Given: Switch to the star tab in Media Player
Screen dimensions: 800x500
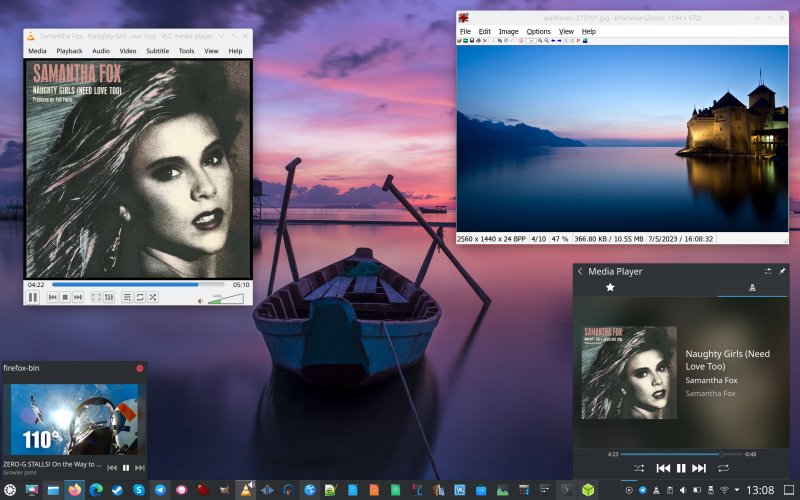Looking at the screenshot, I should tap(610, 287).
